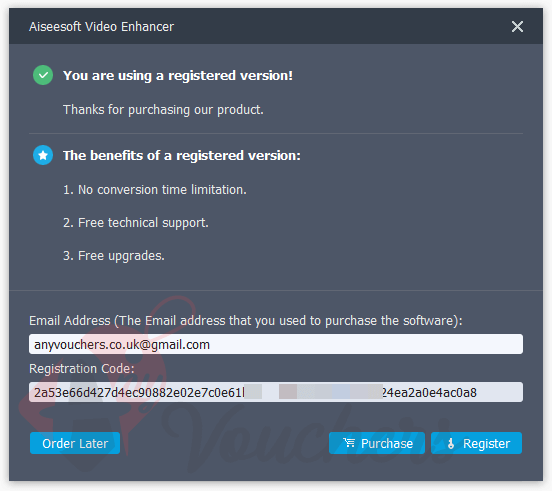The width and height of the screenshot is (552, 491).
Task: Click the Email Address description label
Action: click(246, 321)
